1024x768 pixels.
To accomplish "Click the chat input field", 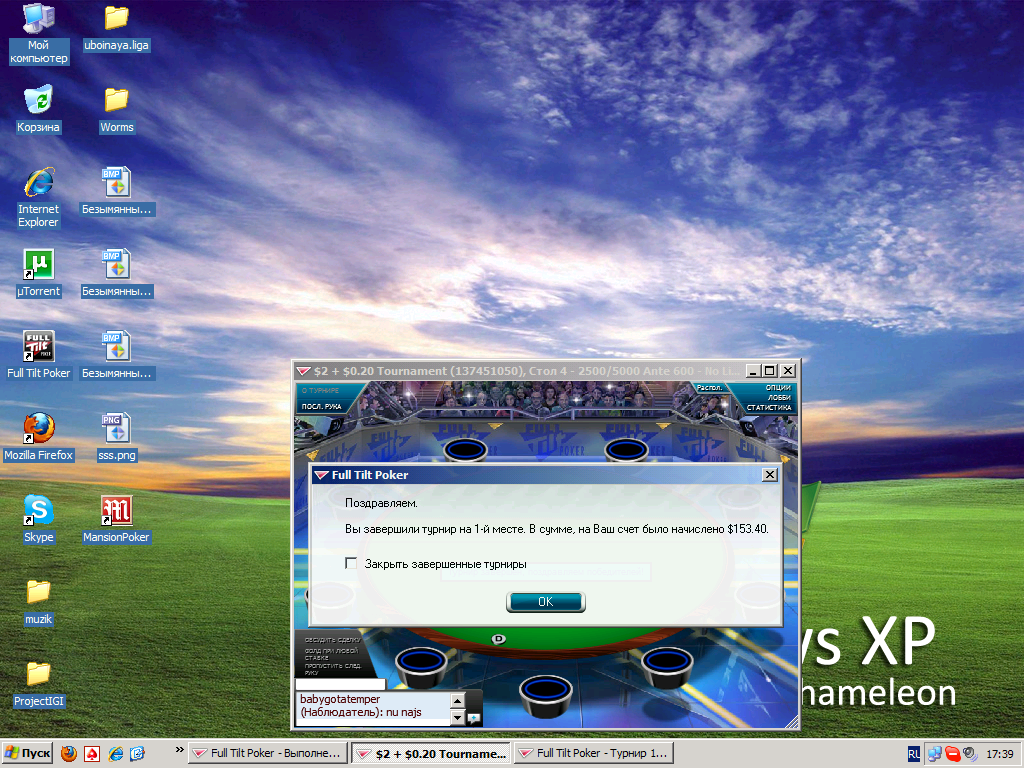I will 340,684.
